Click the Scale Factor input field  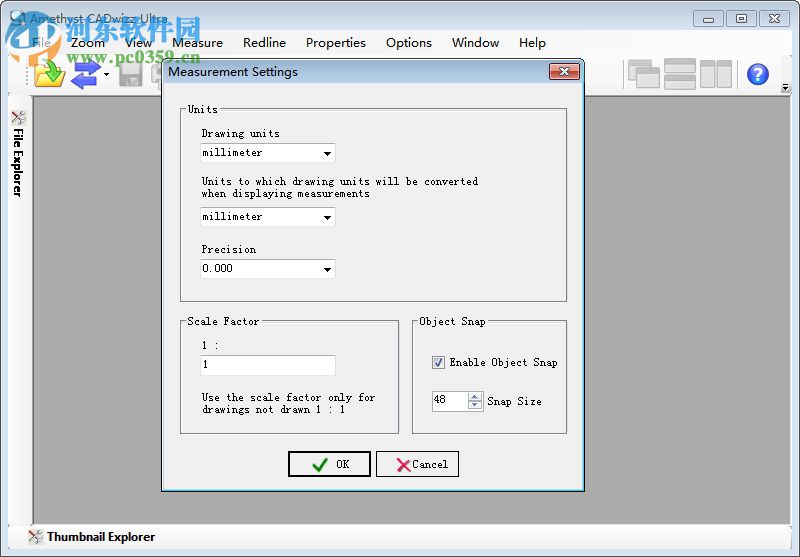(268, 365)
